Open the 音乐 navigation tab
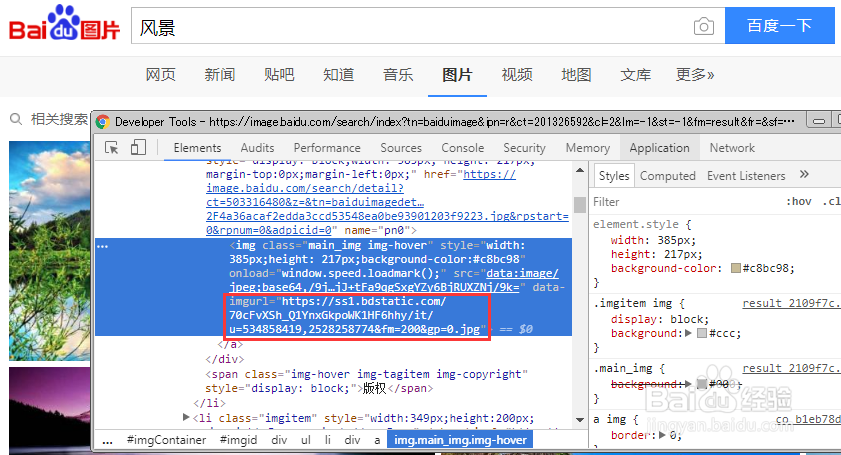 (398, 75)
